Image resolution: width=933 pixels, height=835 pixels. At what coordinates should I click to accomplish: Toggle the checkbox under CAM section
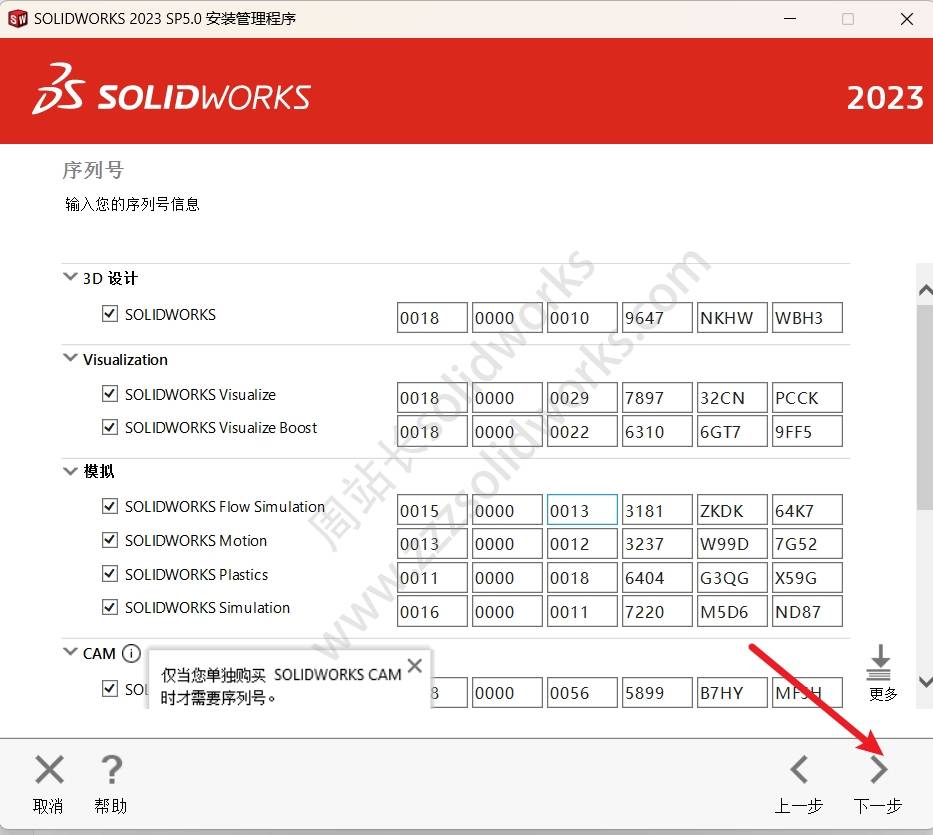(109, 689)
